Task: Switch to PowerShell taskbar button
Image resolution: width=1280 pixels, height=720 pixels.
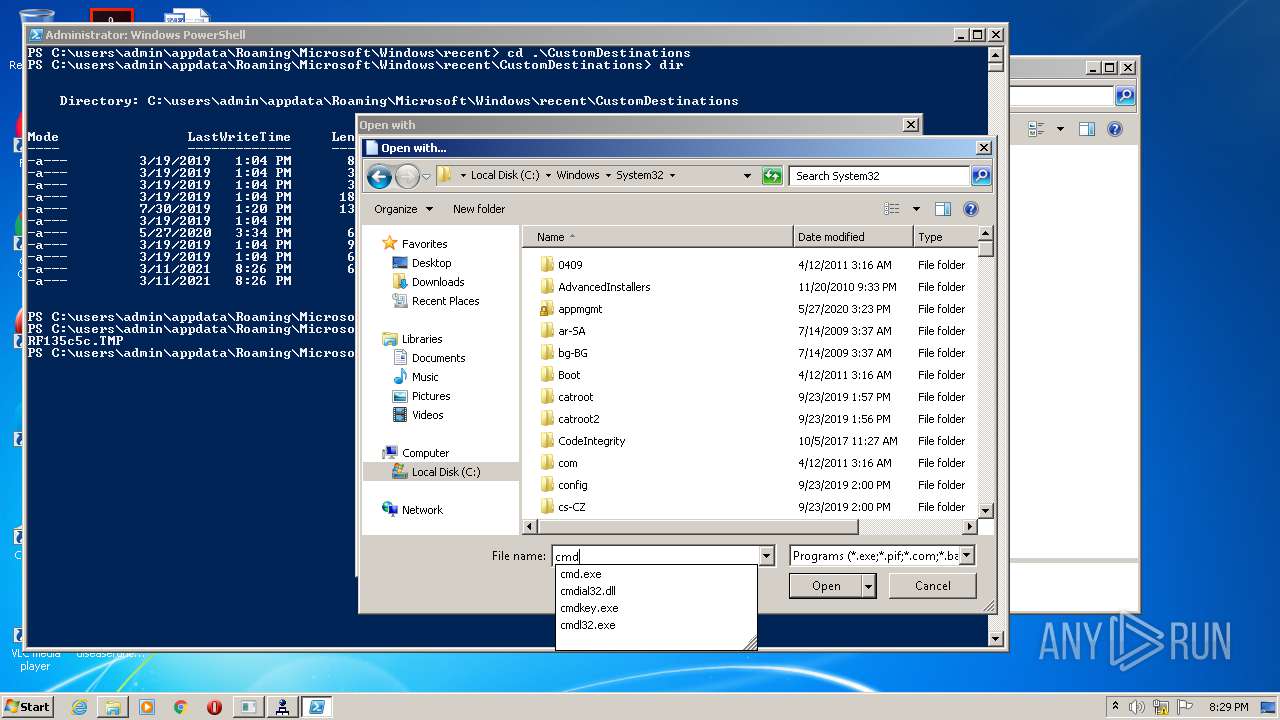Action: tap(316, 707)
